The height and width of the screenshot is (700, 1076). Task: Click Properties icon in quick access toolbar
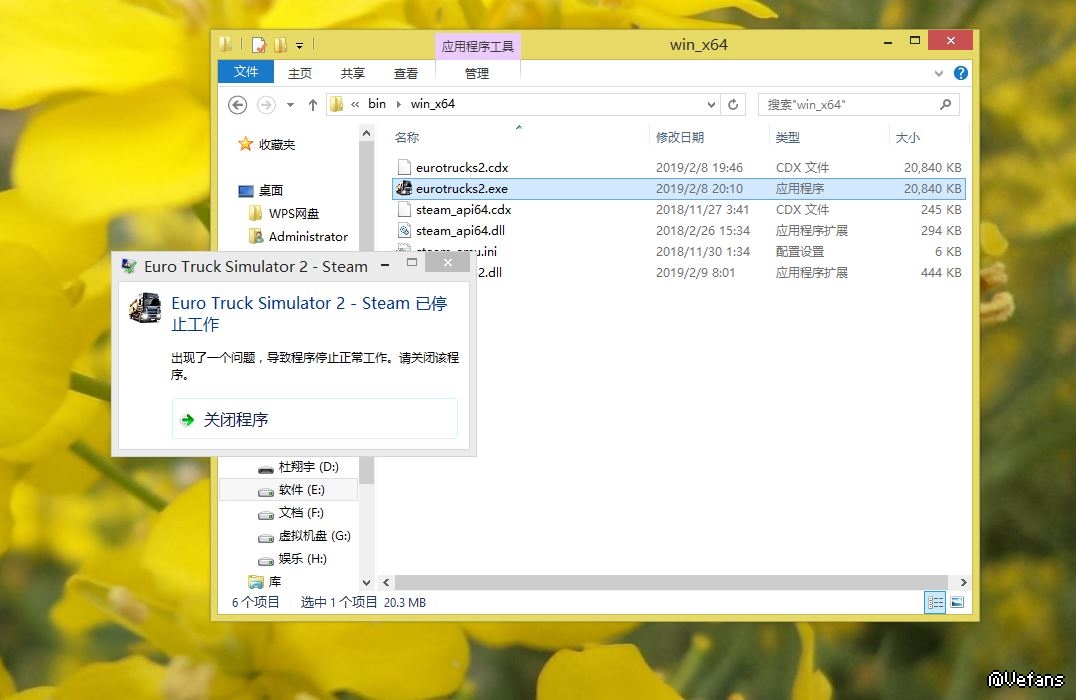pyautogui.click(x=259, y=44)
